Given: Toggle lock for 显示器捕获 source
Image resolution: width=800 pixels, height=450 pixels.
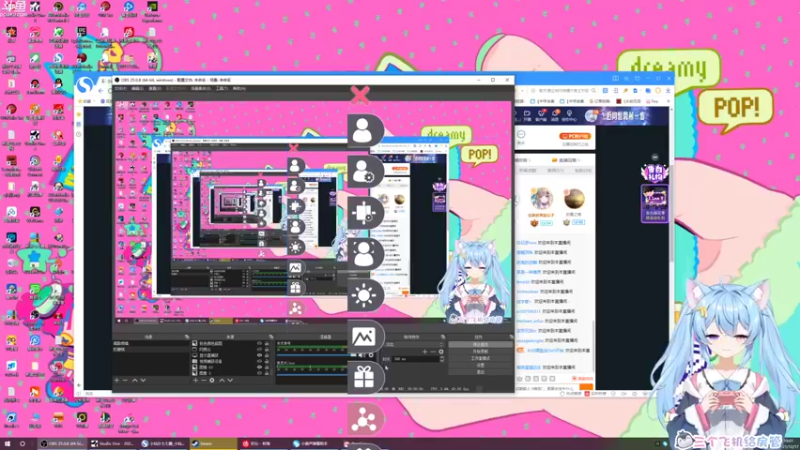Looking at the screenshot, I should [x=267, y=355].
